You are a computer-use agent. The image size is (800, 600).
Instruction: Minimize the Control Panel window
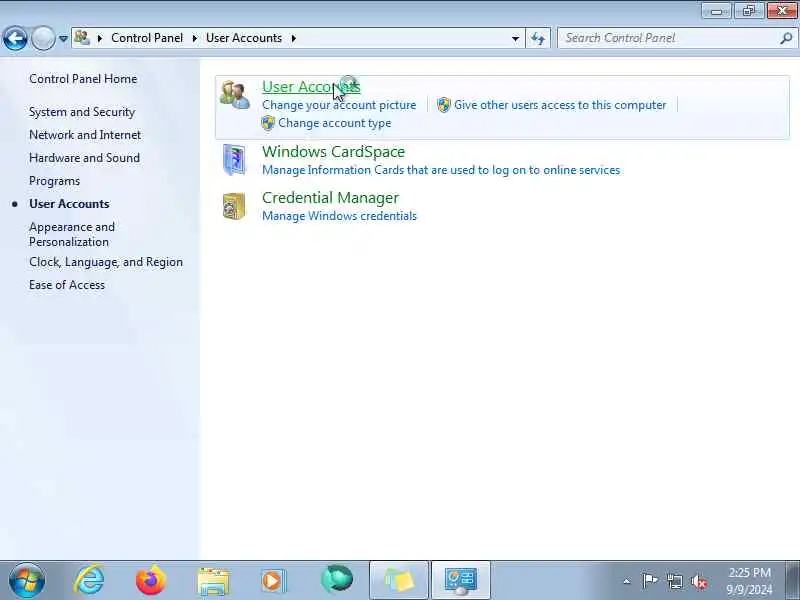(716, 11)
